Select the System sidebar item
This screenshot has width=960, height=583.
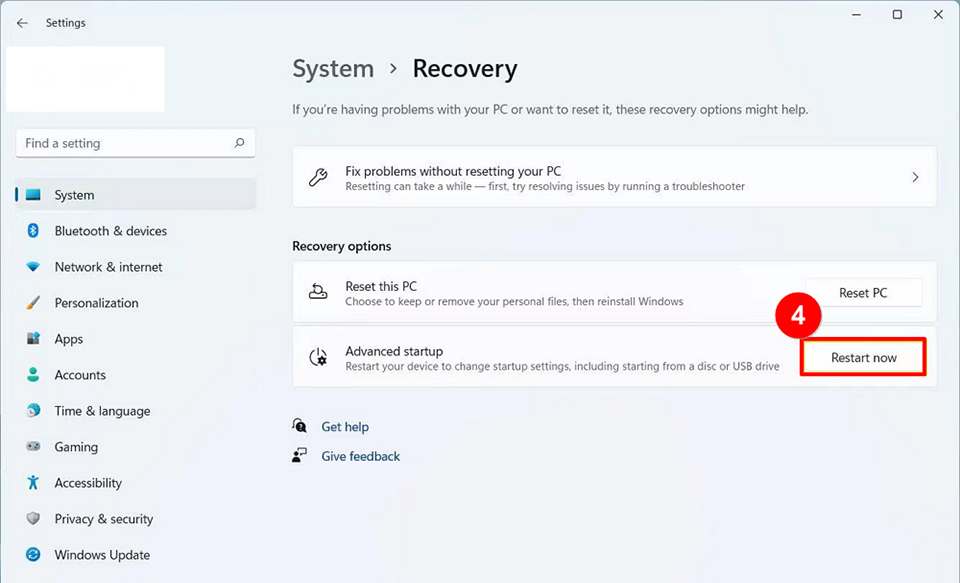point(75,195)
